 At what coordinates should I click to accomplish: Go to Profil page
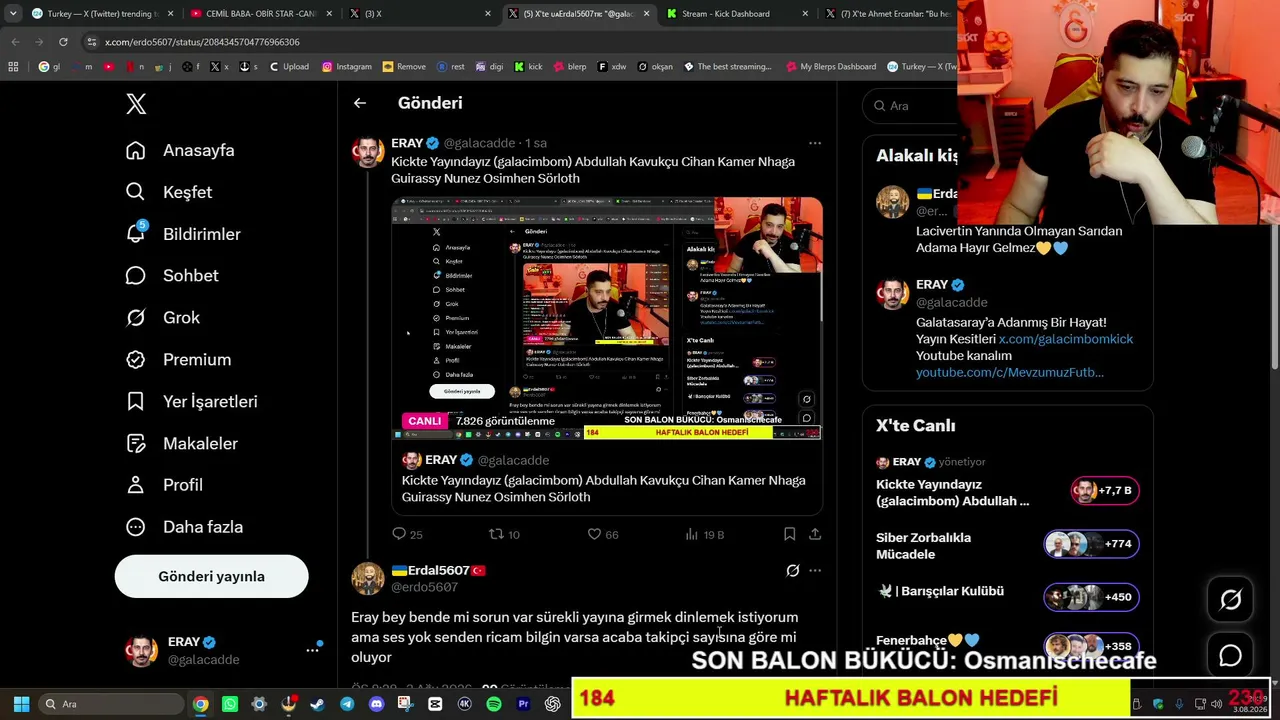(x=164, y=485)
